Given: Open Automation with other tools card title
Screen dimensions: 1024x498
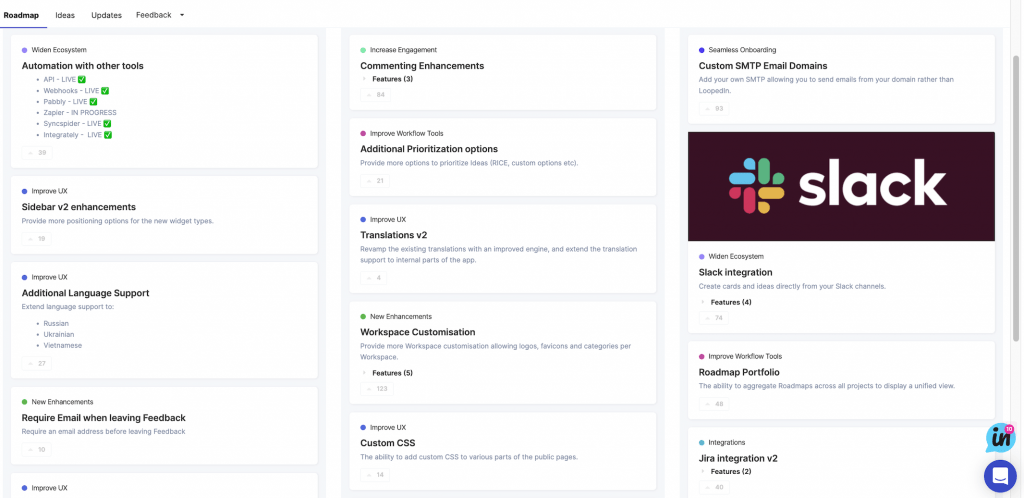Looking at the screenshot, I should [83, 66].
